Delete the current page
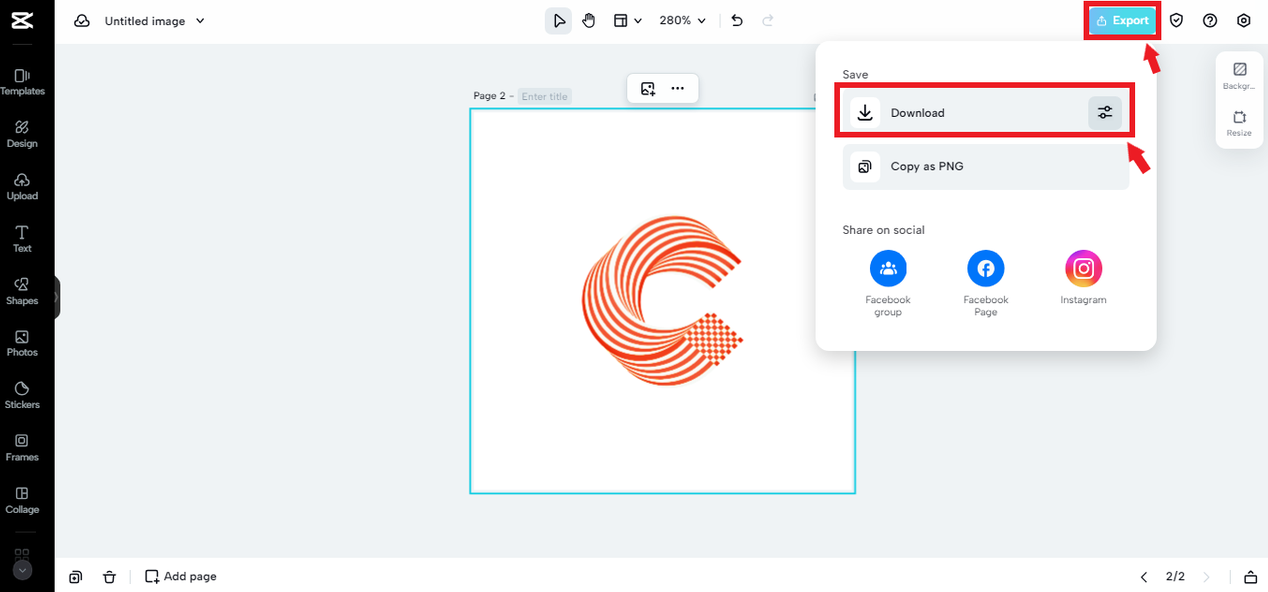 coord(109,577)
